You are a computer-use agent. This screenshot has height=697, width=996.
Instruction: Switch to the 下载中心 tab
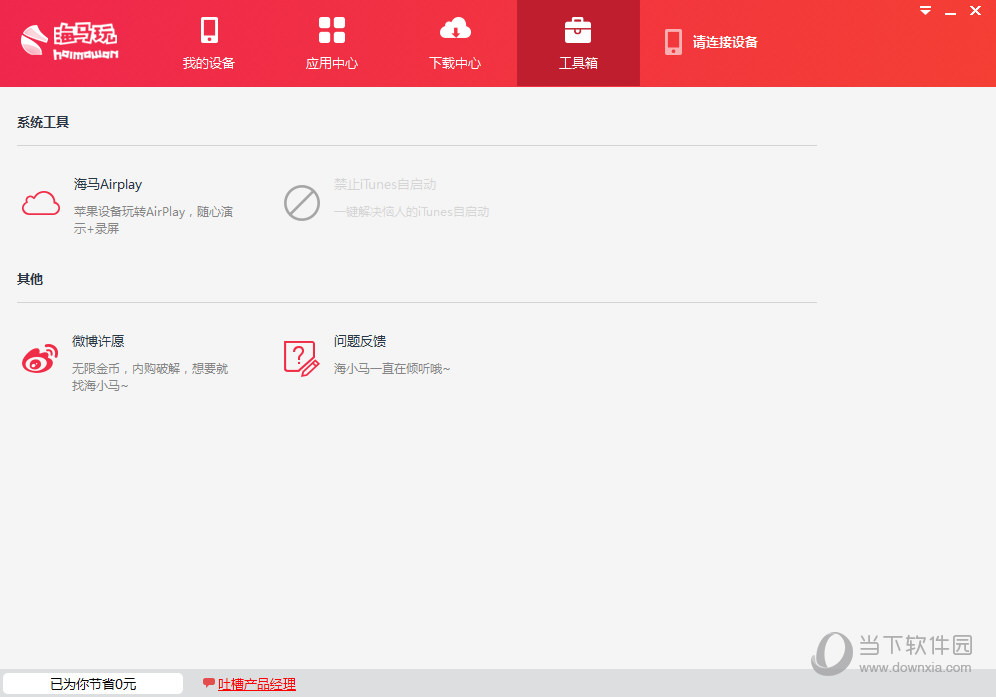click(x=455, y=43)
